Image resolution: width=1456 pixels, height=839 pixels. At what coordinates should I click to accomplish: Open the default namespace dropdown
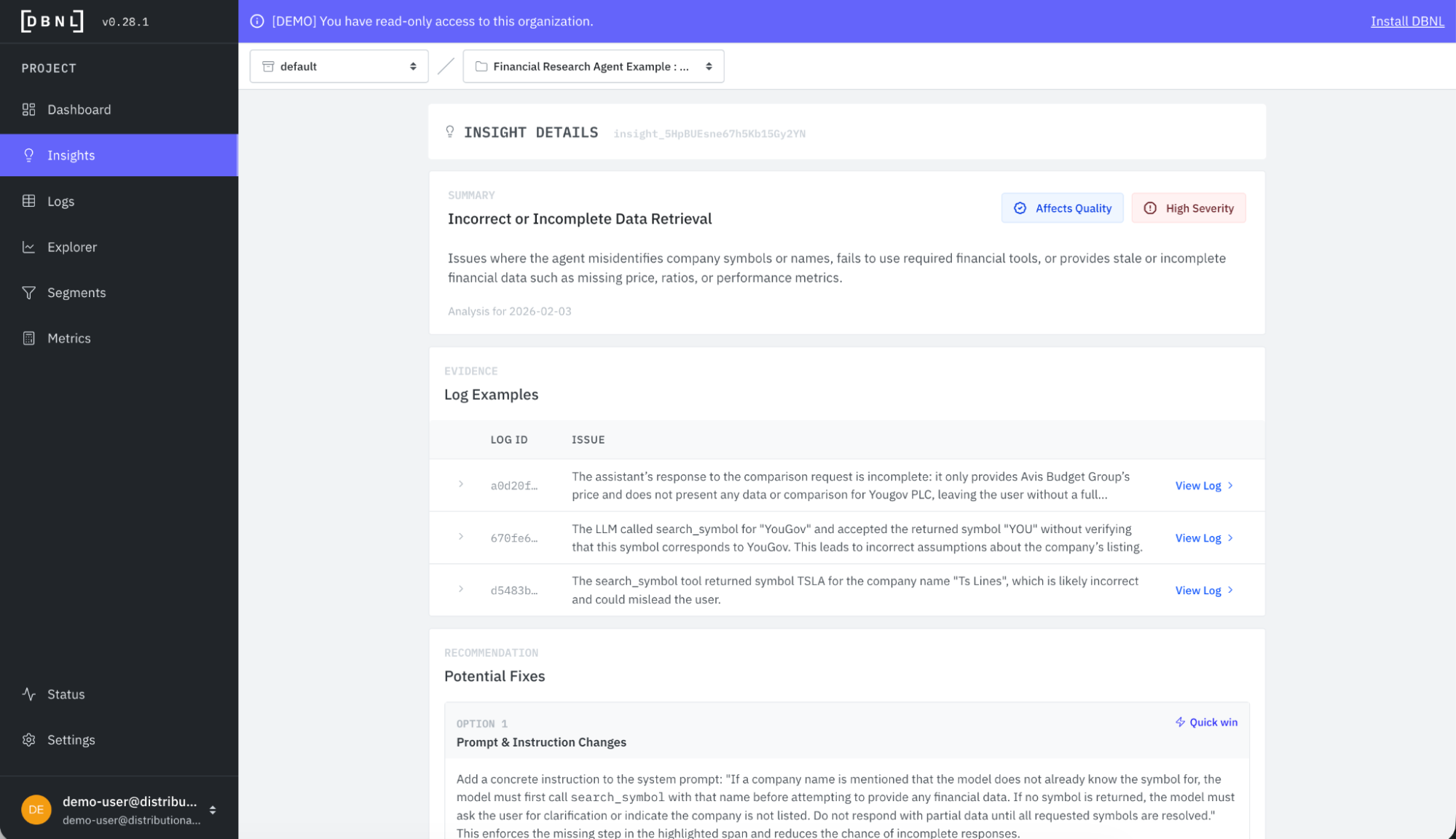pyautogui.click(x=339, y=66)
